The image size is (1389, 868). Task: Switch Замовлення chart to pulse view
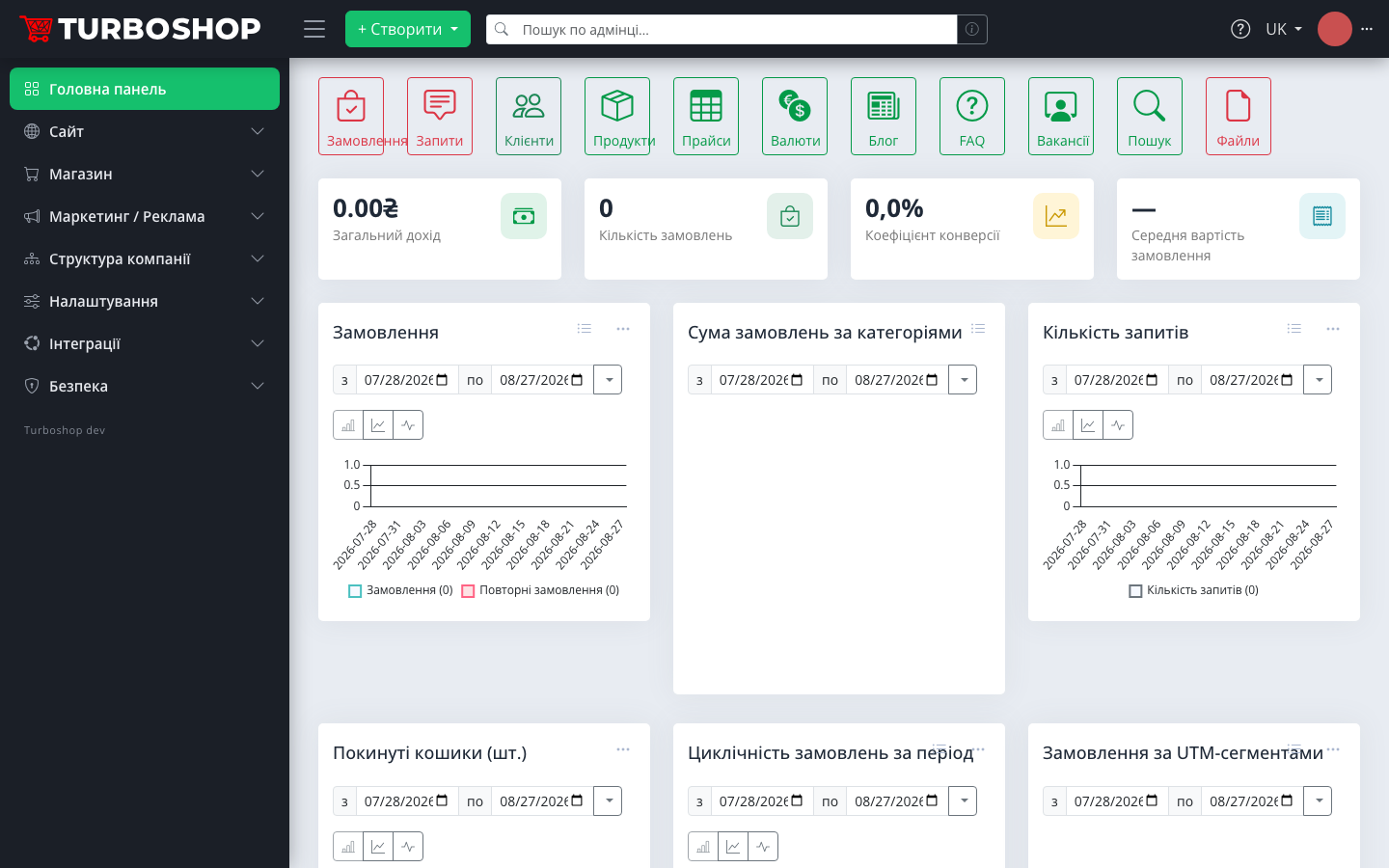click(408, 425)
